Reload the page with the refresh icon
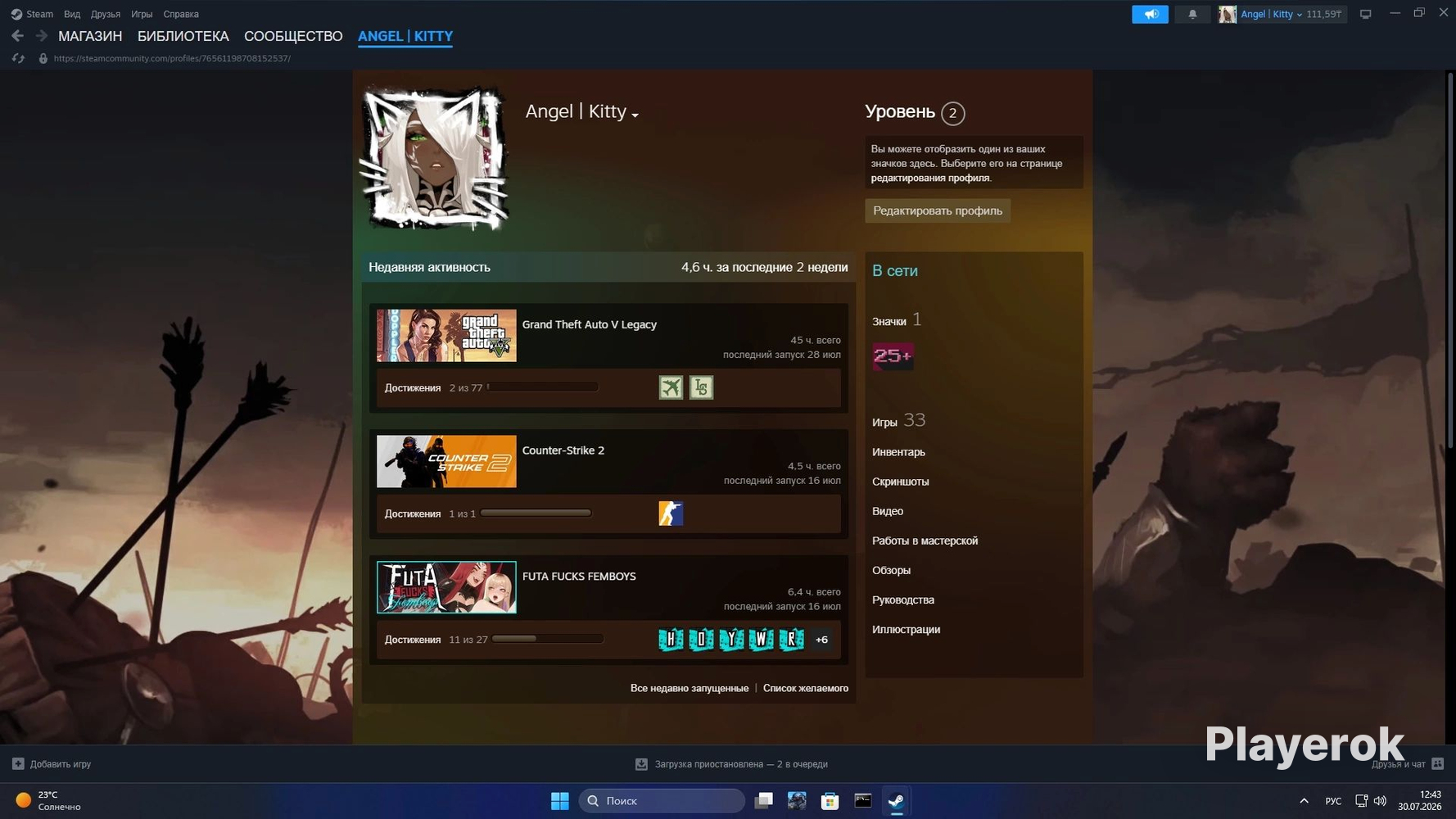Image resolution: width=1456 pixels, height=819 pixels. [18, 58]
